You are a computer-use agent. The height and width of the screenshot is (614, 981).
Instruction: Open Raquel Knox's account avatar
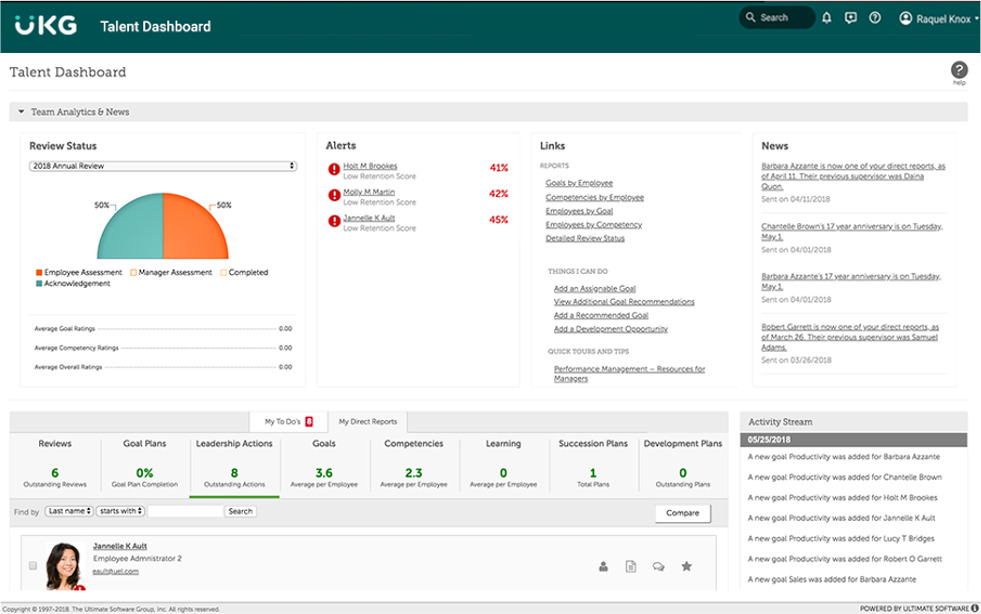(906, 17)
